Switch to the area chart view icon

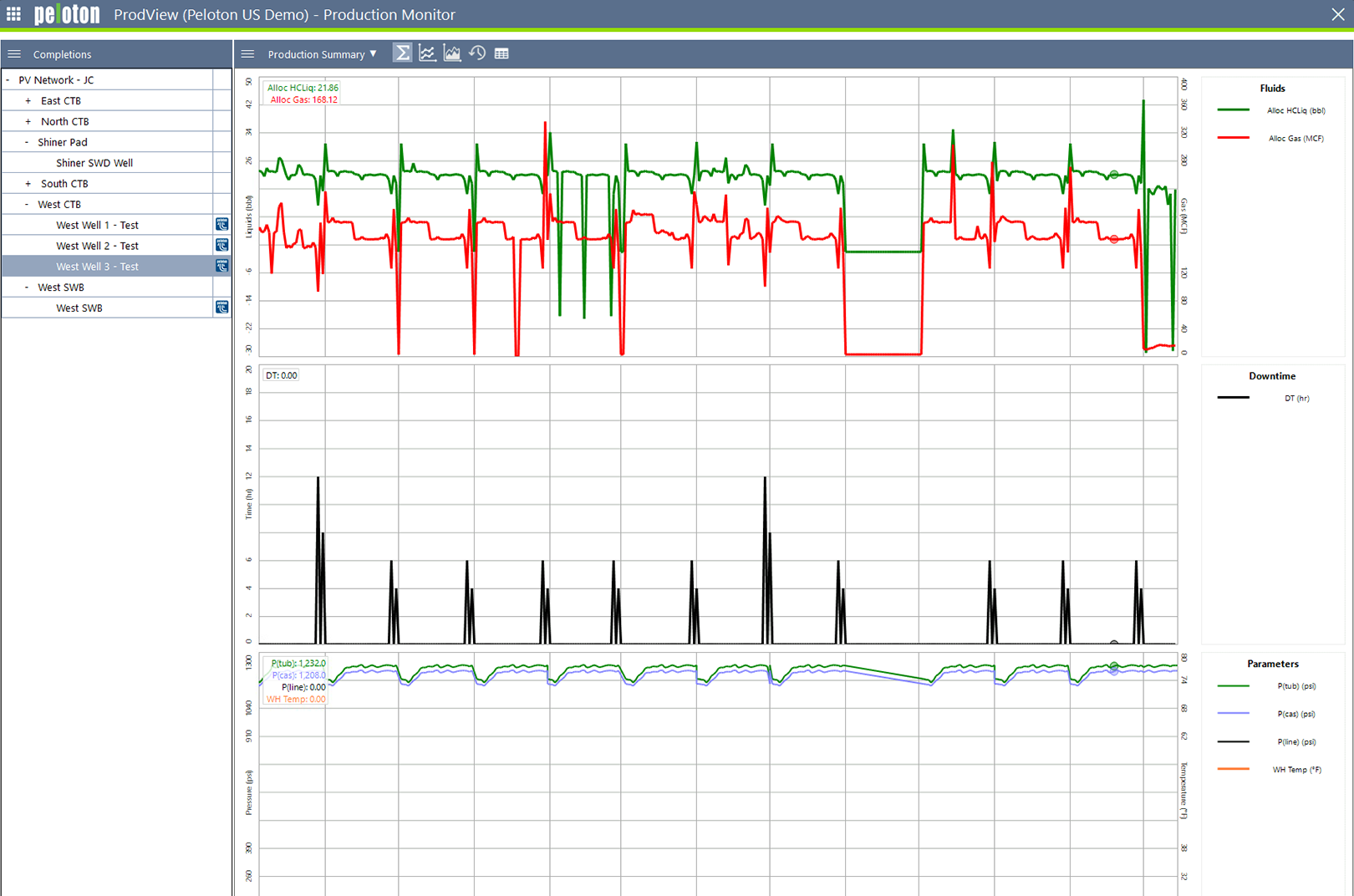(x=452, y=53)
